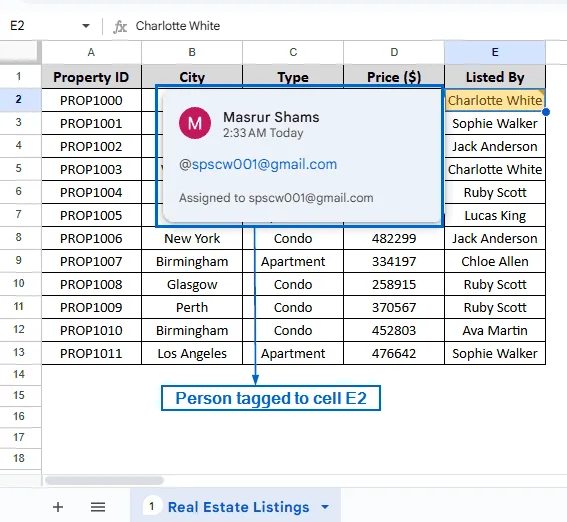Select the Birmingham cell in row 12
This screenshot has height=522, width=567.
click(192, 330)
